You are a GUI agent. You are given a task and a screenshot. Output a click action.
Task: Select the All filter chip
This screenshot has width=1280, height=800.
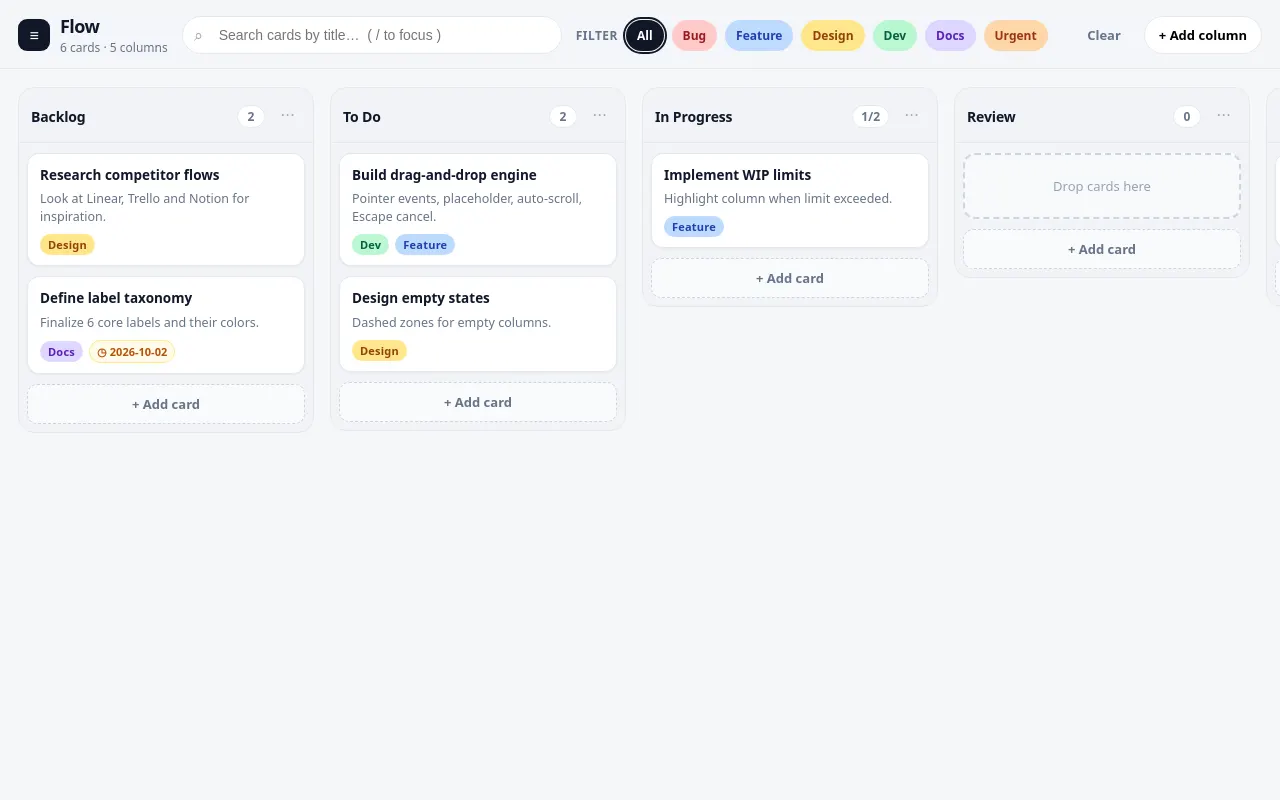point(645,35)
